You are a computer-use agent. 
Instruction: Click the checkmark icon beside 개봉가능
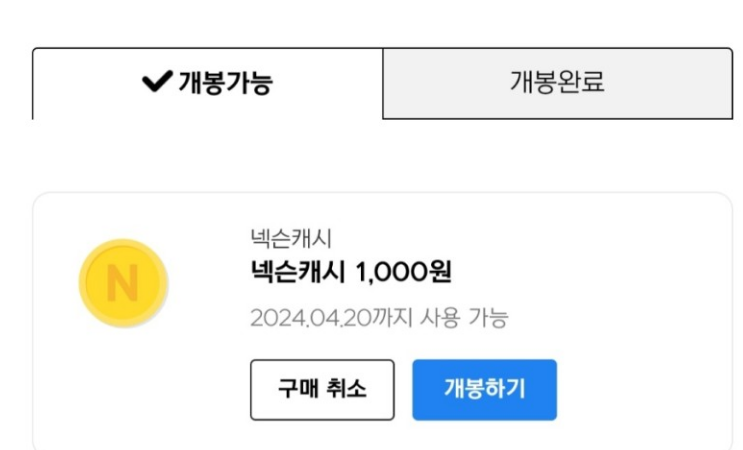[159, 84]
